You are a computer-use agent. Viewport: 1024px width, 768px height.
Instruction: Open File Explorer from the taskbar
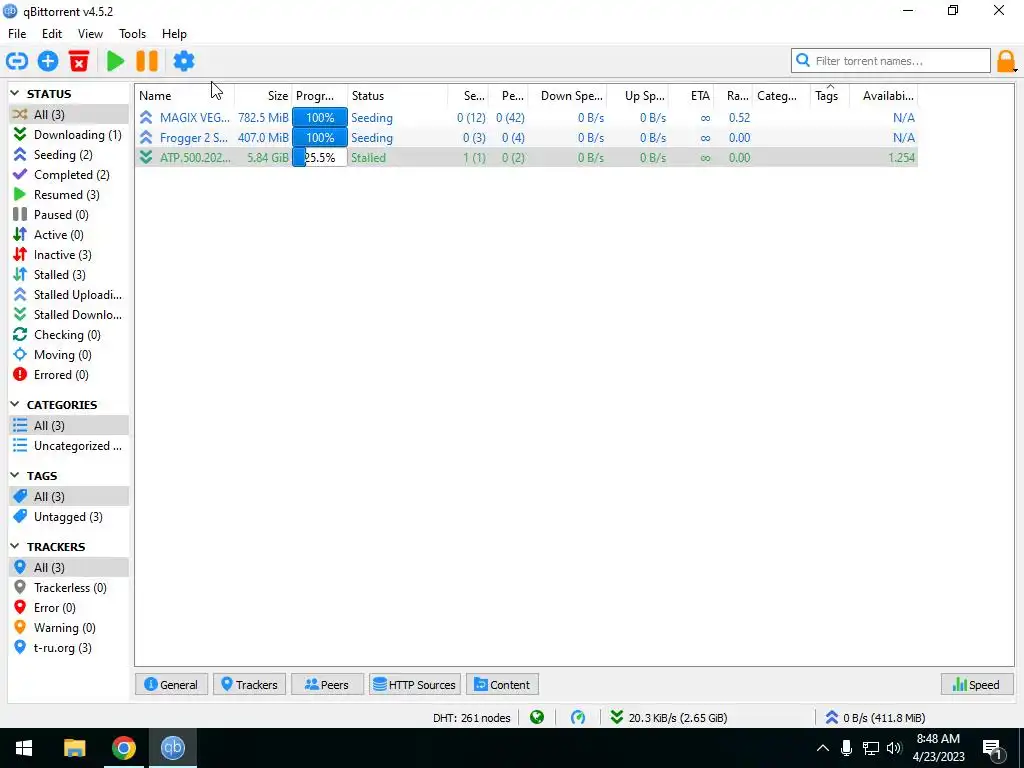[x=74, y=748]
